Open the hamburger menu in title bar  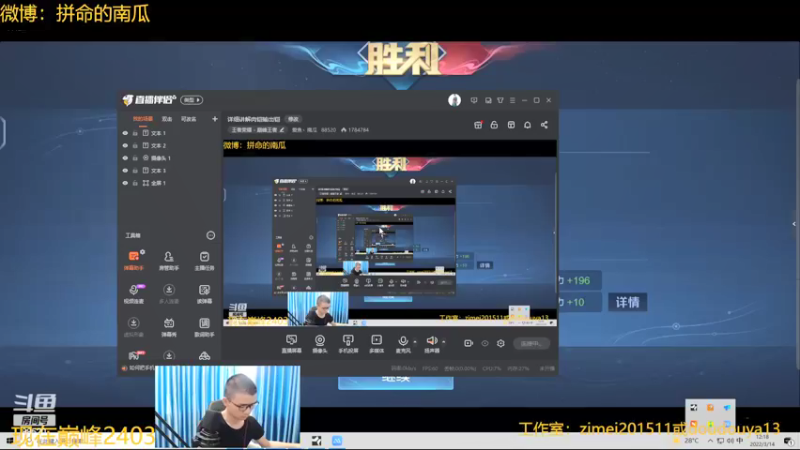[x=512, y=101]
